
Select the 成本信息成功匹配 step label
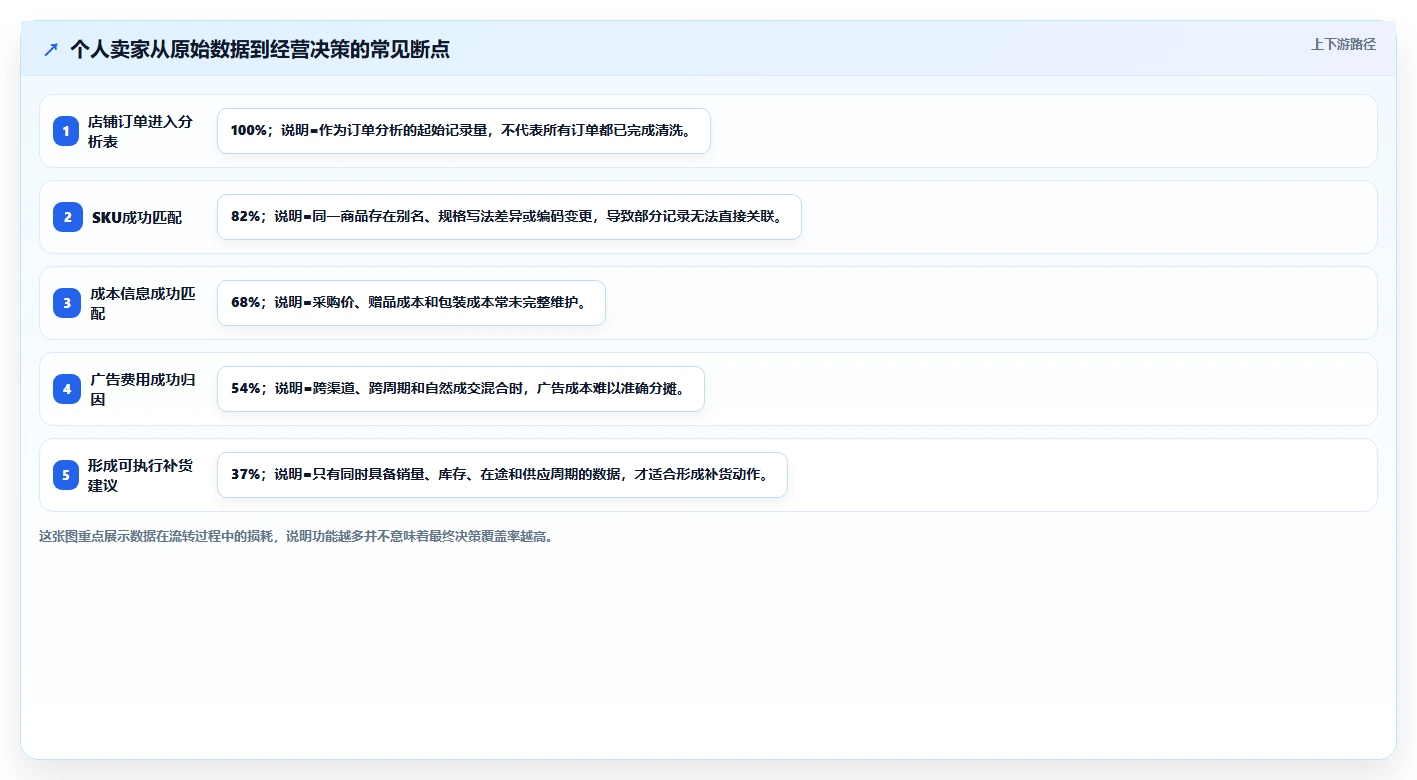[143, 303]
